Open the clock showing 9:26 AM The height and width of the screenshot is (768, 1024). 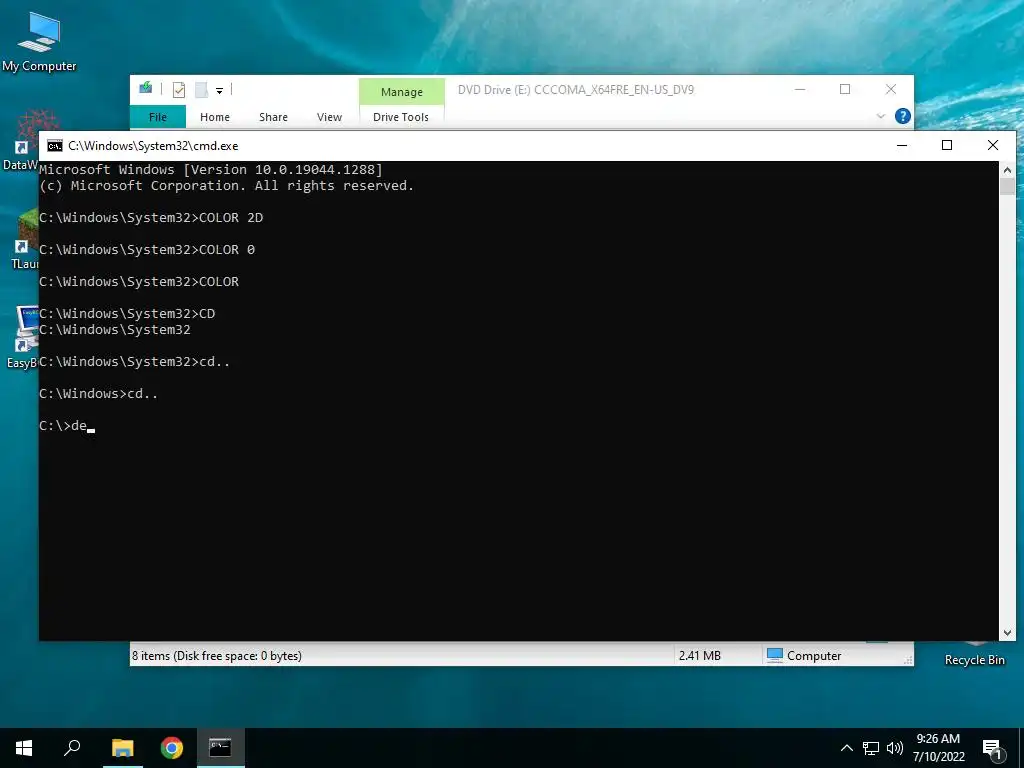pos(938,748)
